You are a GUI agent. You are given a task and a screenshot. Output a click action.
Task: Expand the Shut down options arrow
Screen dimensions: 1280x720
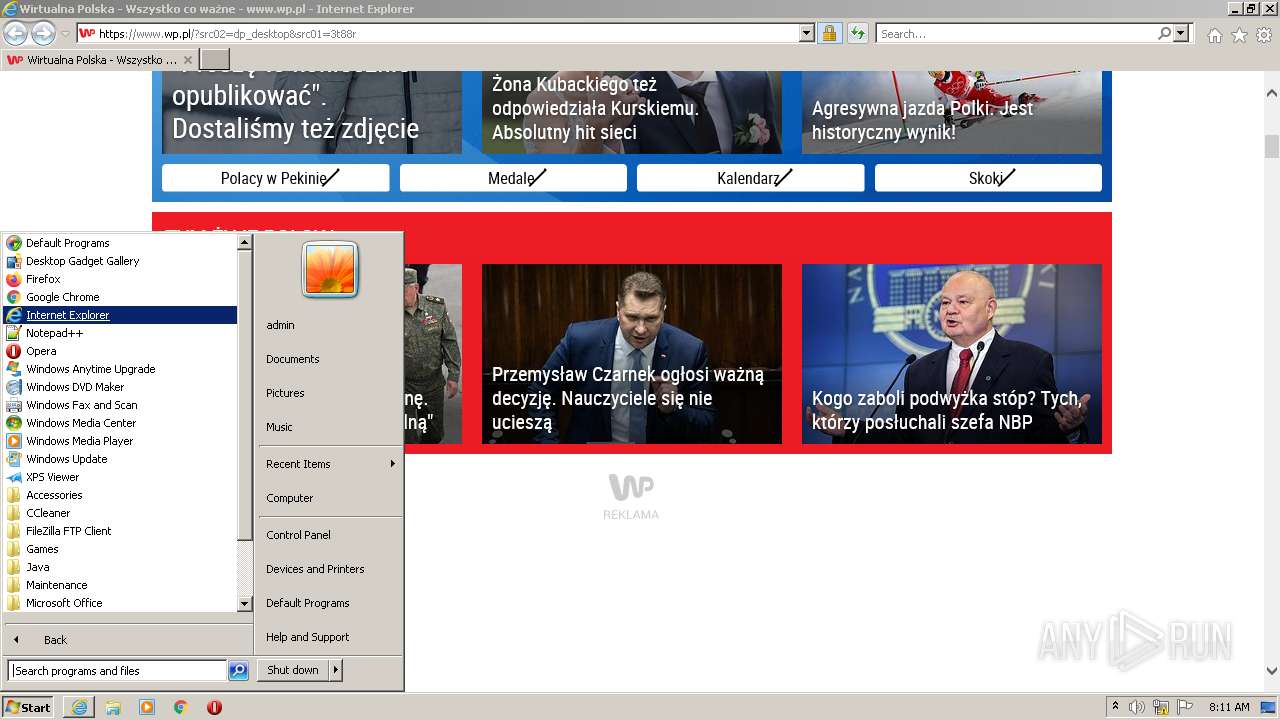pos(336,670)
